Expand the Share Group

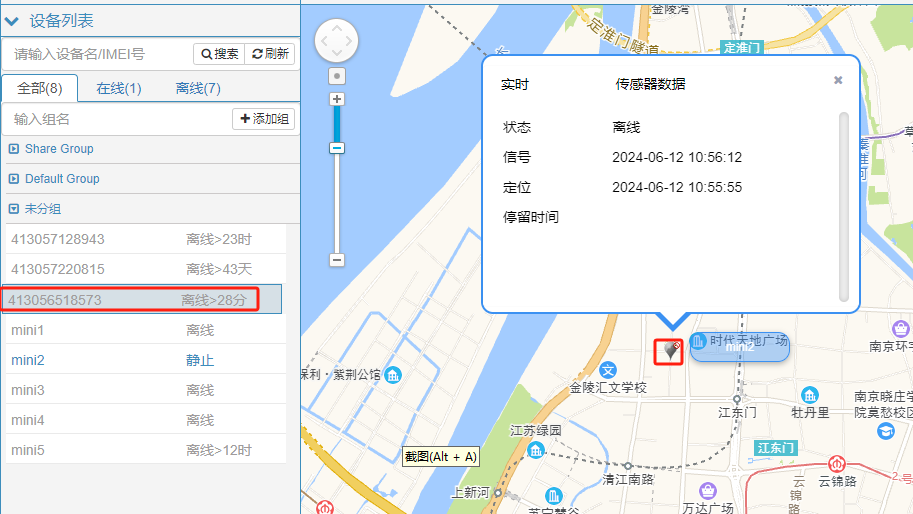(x=14, y=149)
